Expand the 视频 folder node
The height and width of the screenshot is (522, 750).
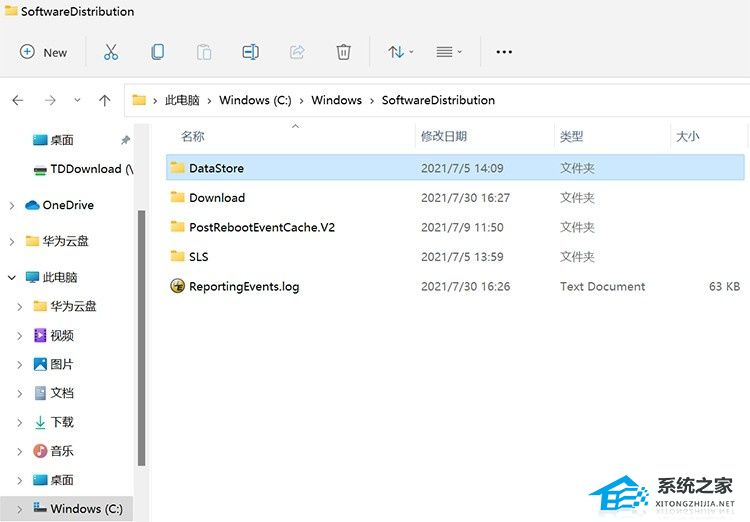[20, 335]
